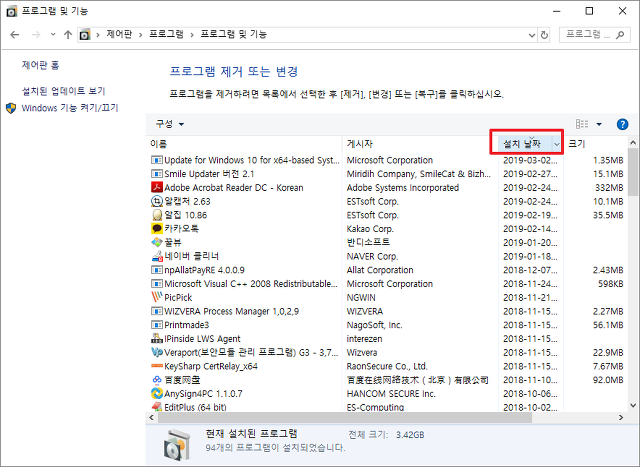Click the 꿀뷰 icon
This screenshot has height=467, width=640.
pos(157,242)
